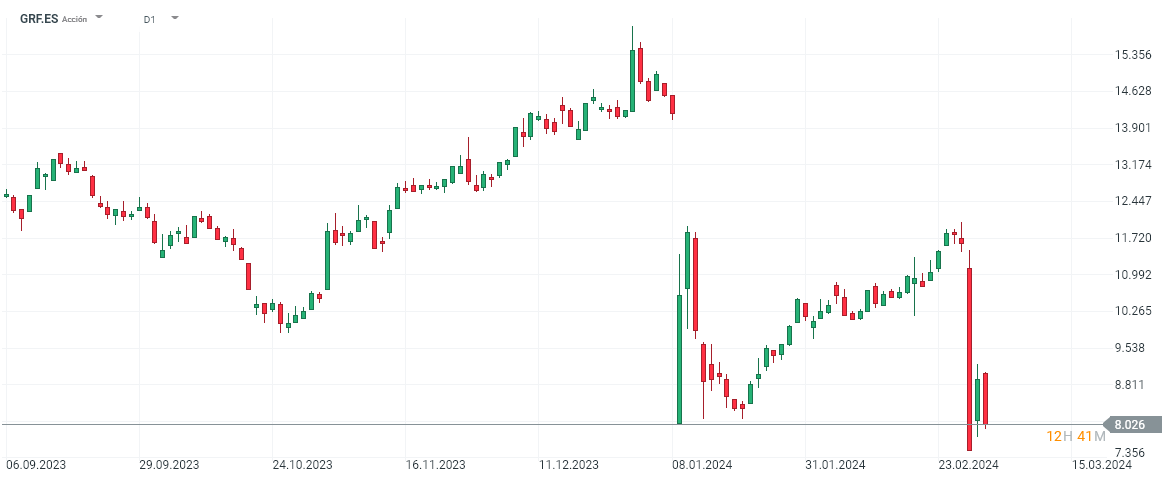Select the 24.10.2023 date on the time axis

tap(303, 464)
